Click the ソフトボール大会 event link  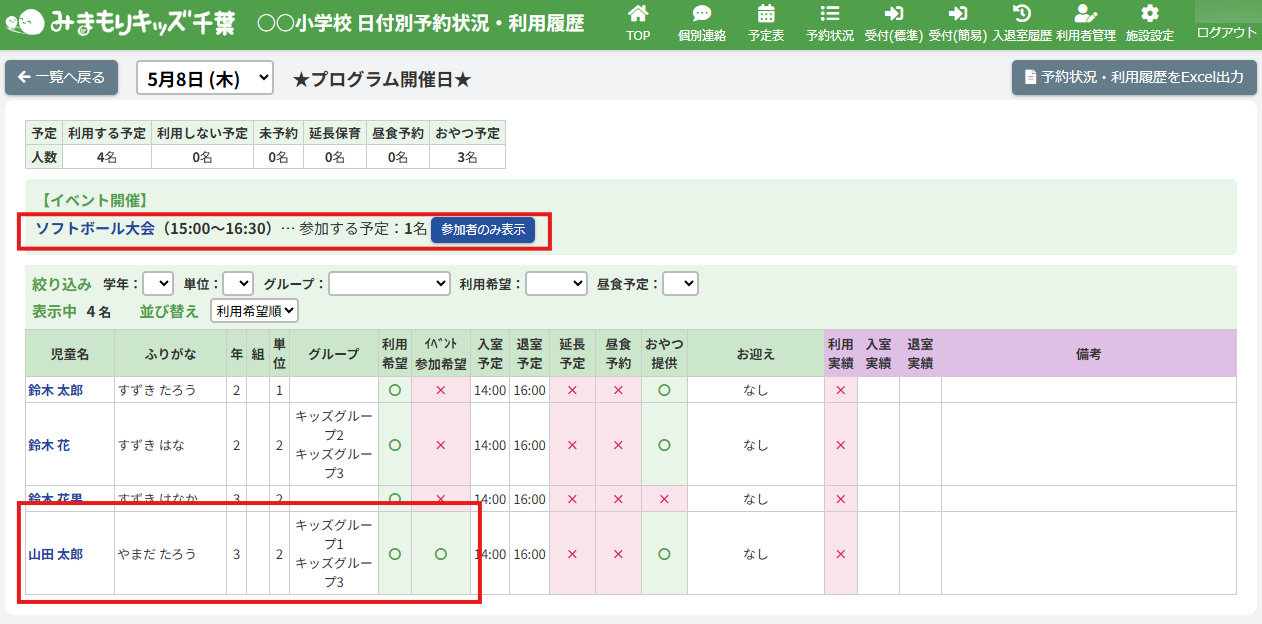tap(95, 229)
